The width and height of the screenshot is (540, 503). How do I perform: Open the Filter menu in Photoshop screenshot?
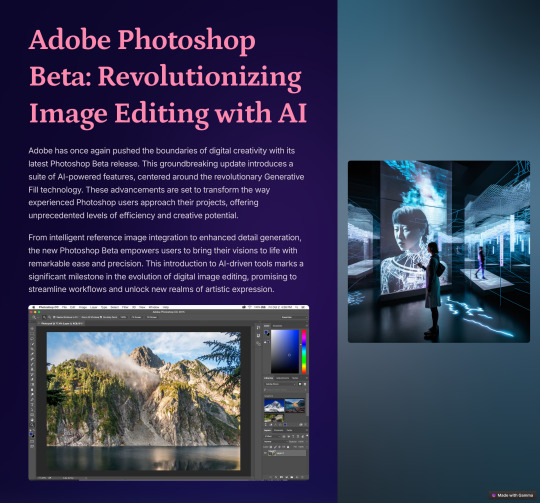click(x=125, y=307)
